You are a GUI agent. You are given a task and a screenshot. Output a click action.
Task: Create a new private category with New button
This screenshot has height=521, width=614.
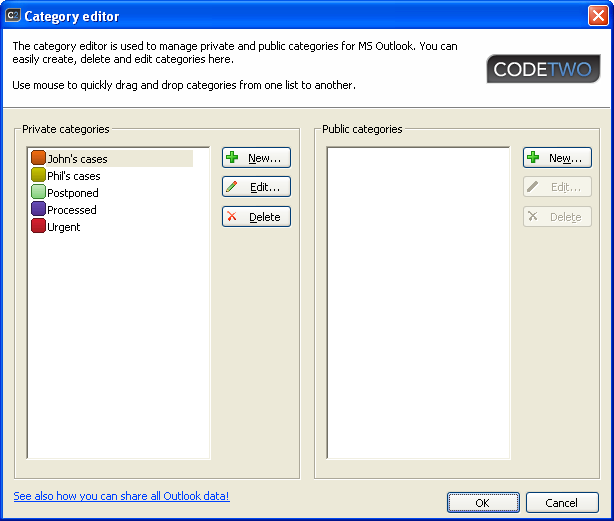(x=256, y=158)
